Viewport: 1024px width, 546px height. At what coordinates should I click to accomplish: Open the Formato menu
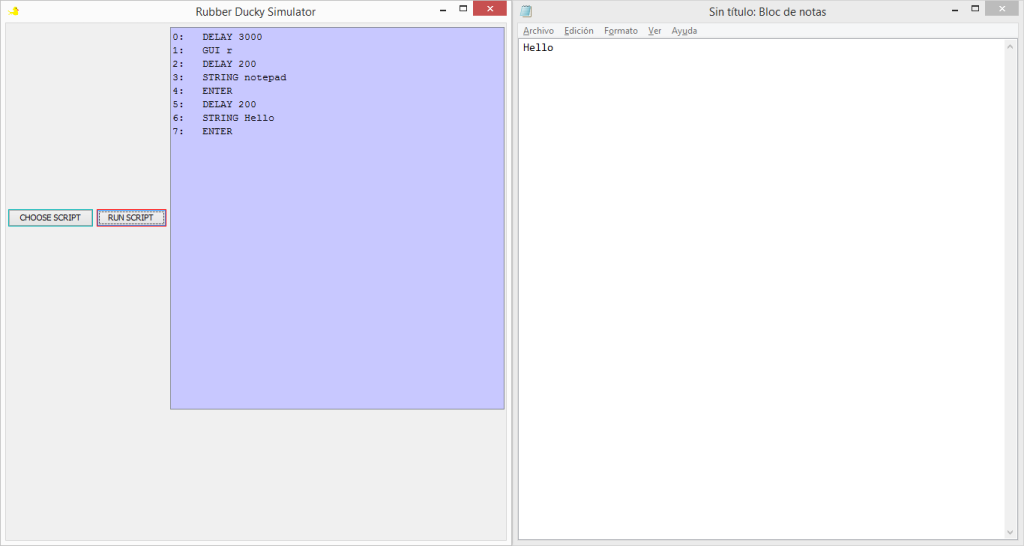[620, 31]
